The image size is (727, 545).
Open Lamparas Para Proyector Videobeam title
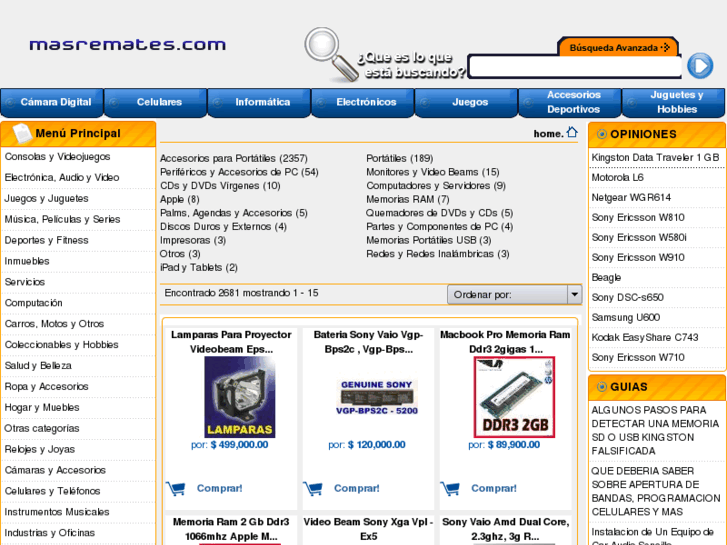[231, 342]
